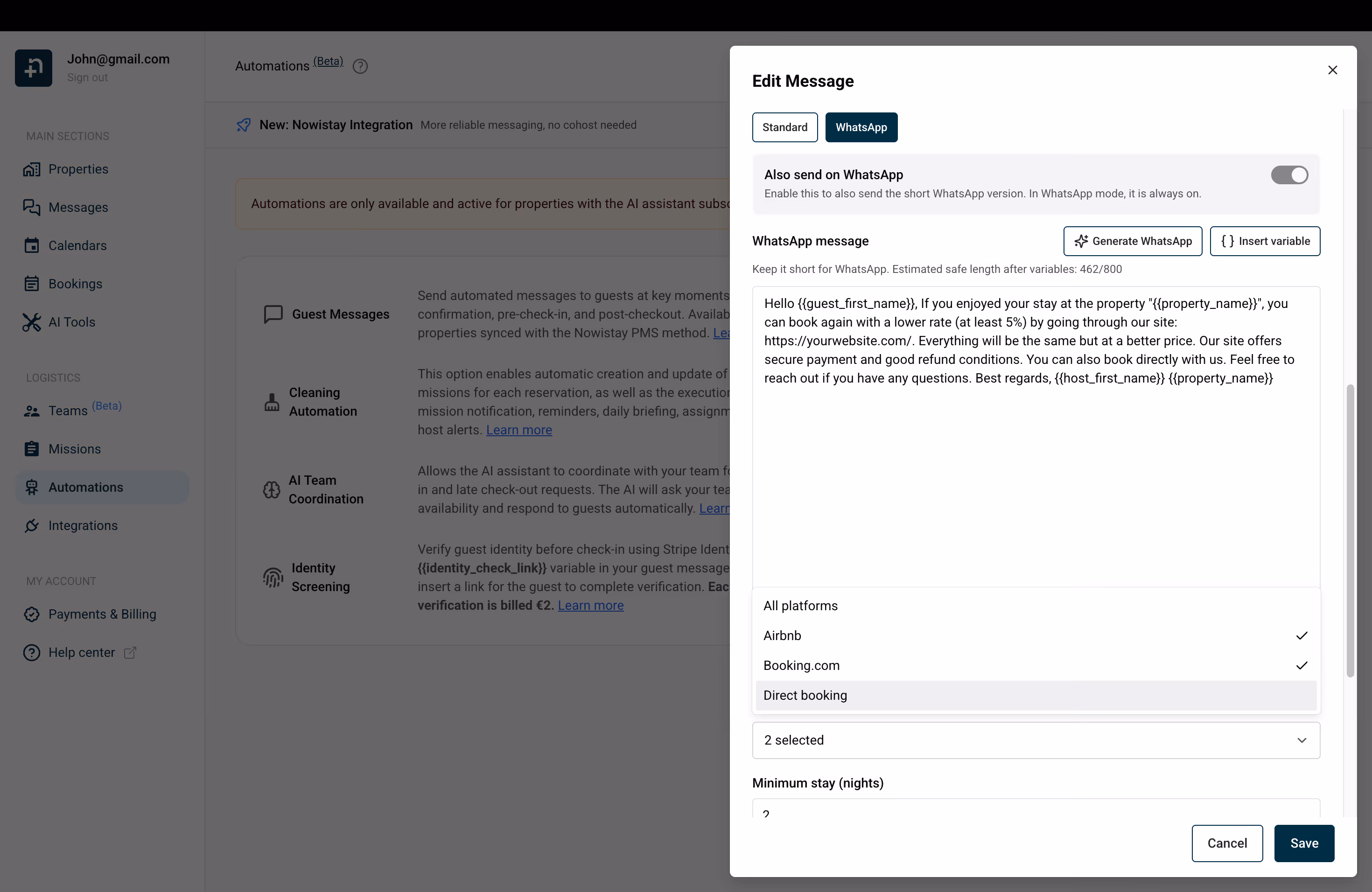Switch to the Standard message tab
The width and height of the screenshot is (1372, 892).
point(784,127)
